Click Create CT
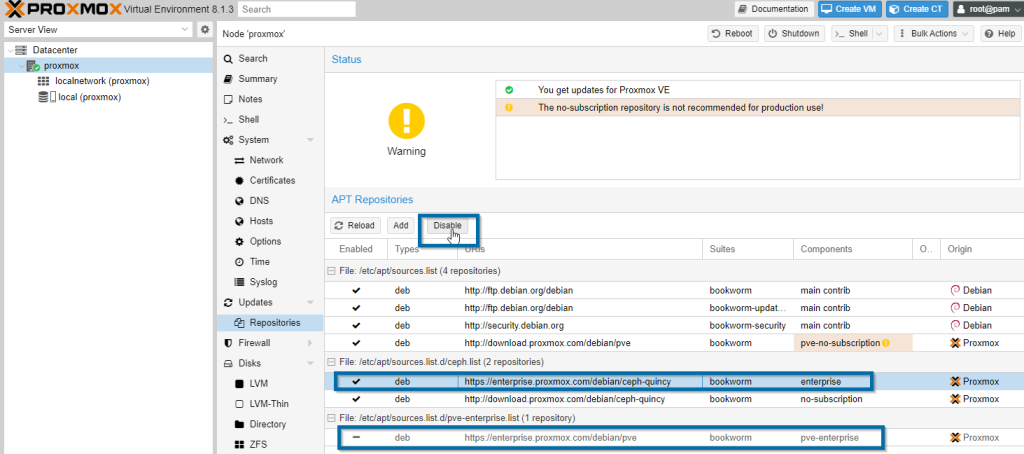The width and height of the screenshot is (1024, 454). (917, 9)
